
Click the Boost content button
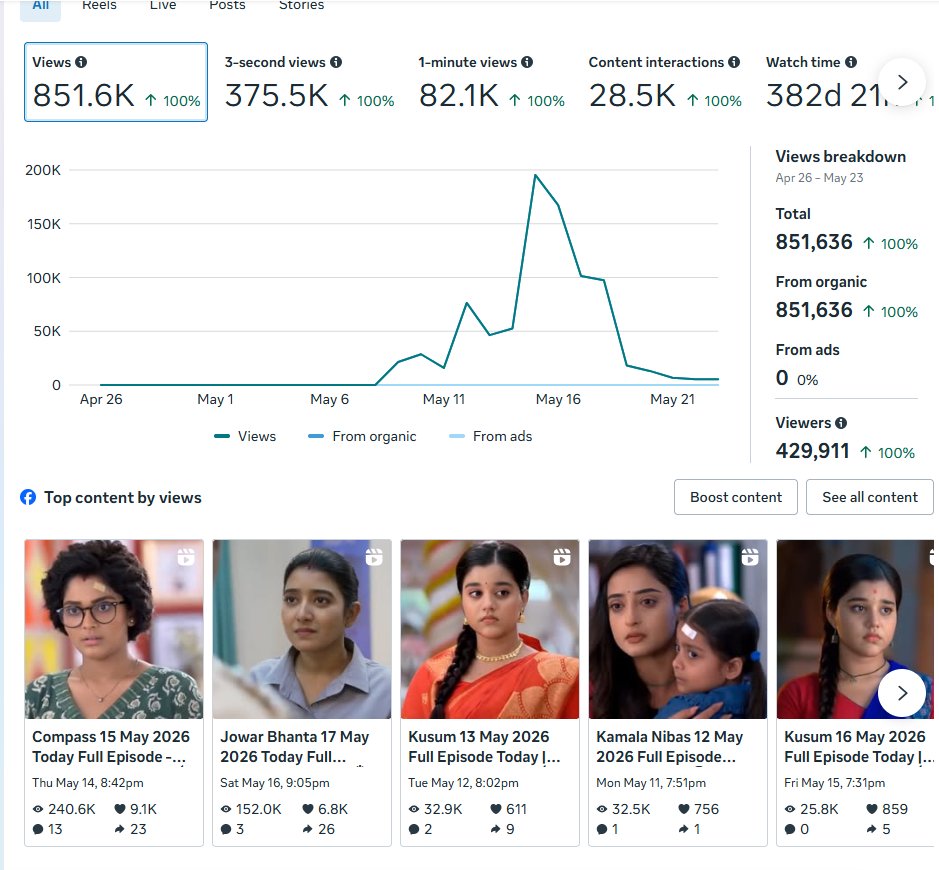point(736,497)
